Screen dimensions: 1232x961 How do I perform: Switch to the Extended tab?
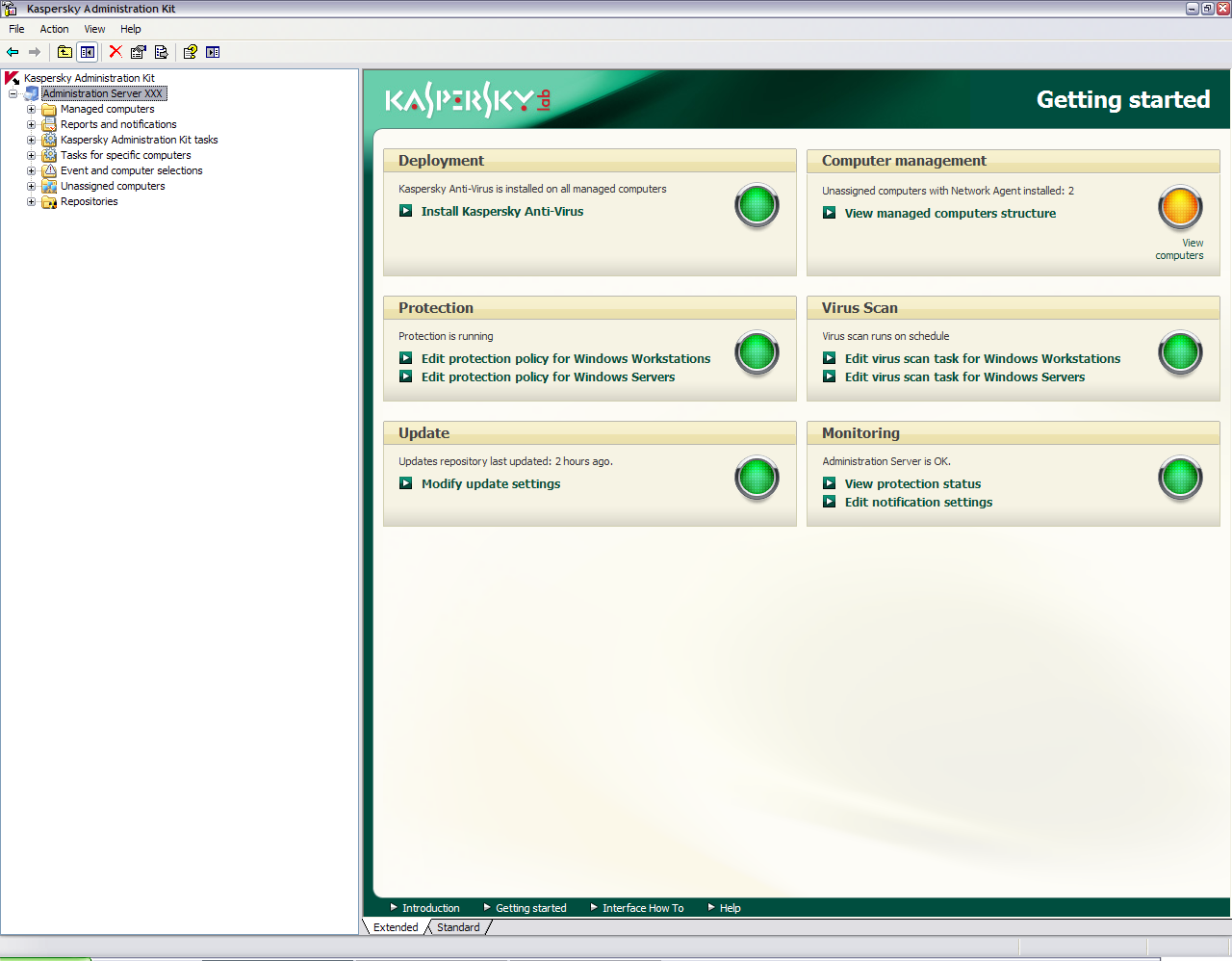pos(396,927)
